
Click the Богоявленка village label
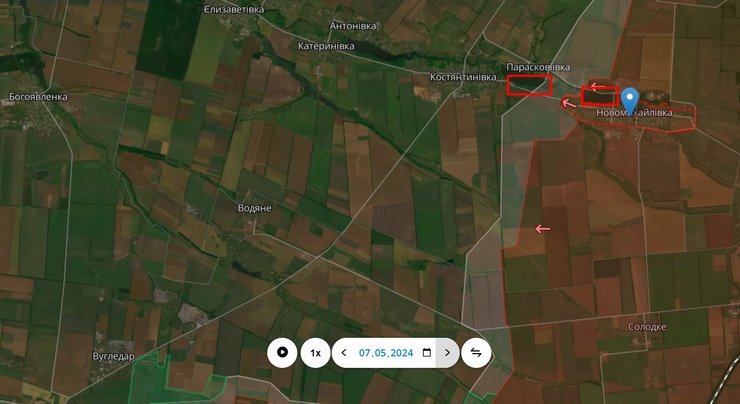click(x=37, y=97)
